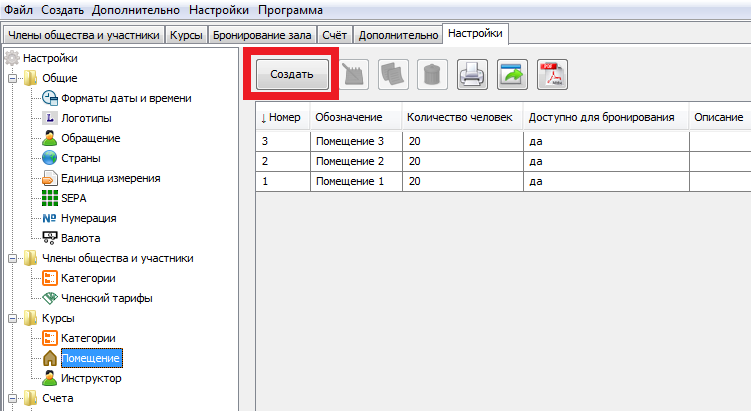Click the Создать button in toolbar

tap(292, 74)
